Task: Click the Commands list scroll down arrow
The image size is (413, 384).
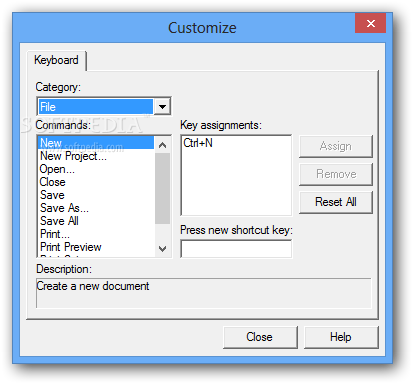Action: 163,249
